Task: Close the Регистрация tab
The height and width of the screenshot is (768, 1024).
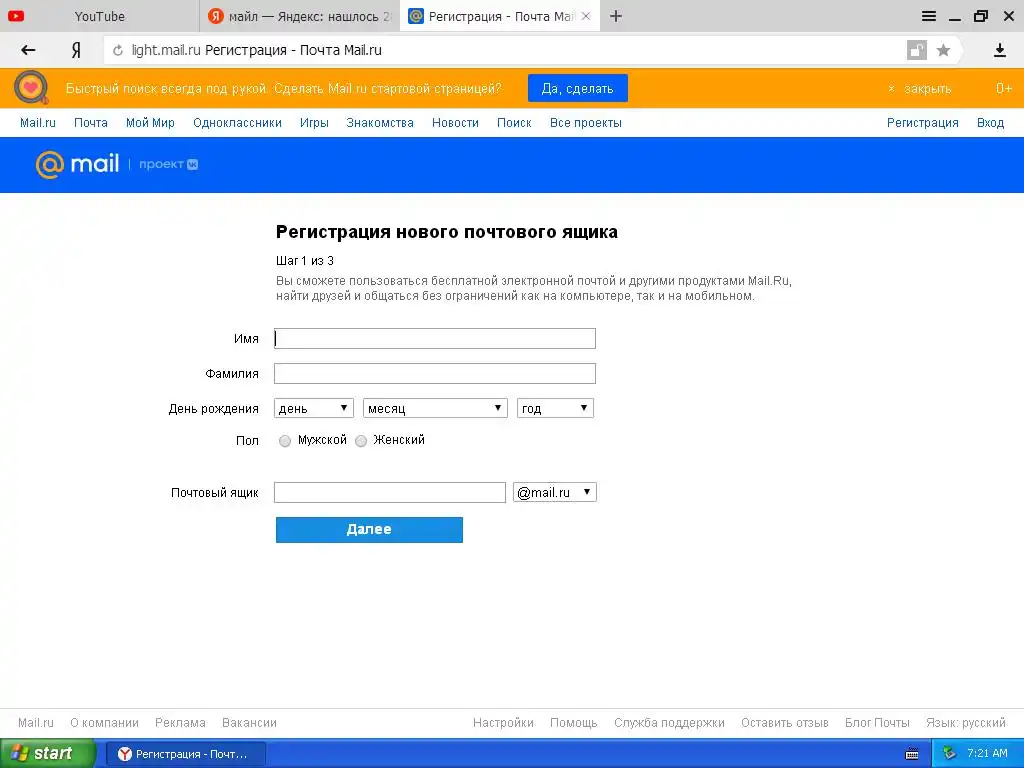Action: (586, 16)
